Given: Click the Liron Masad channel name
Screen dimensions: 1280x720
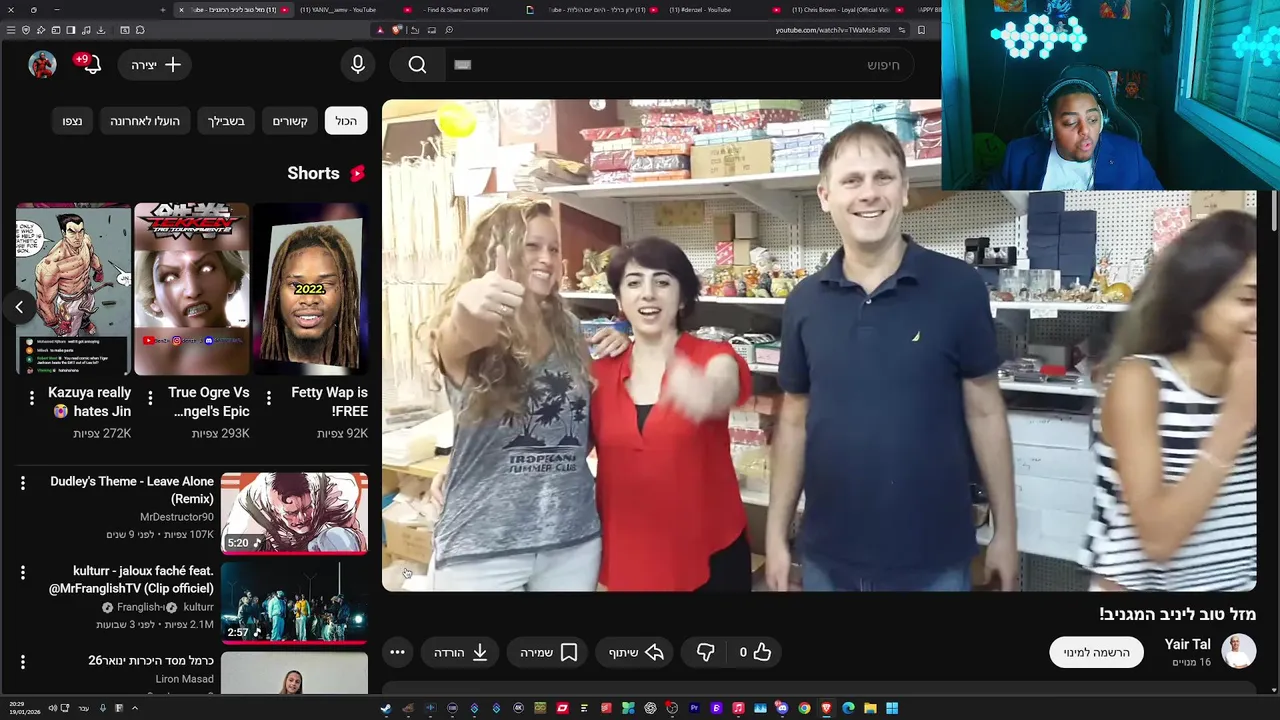Looking at the screenshot, I should click(x=184, y=679).
